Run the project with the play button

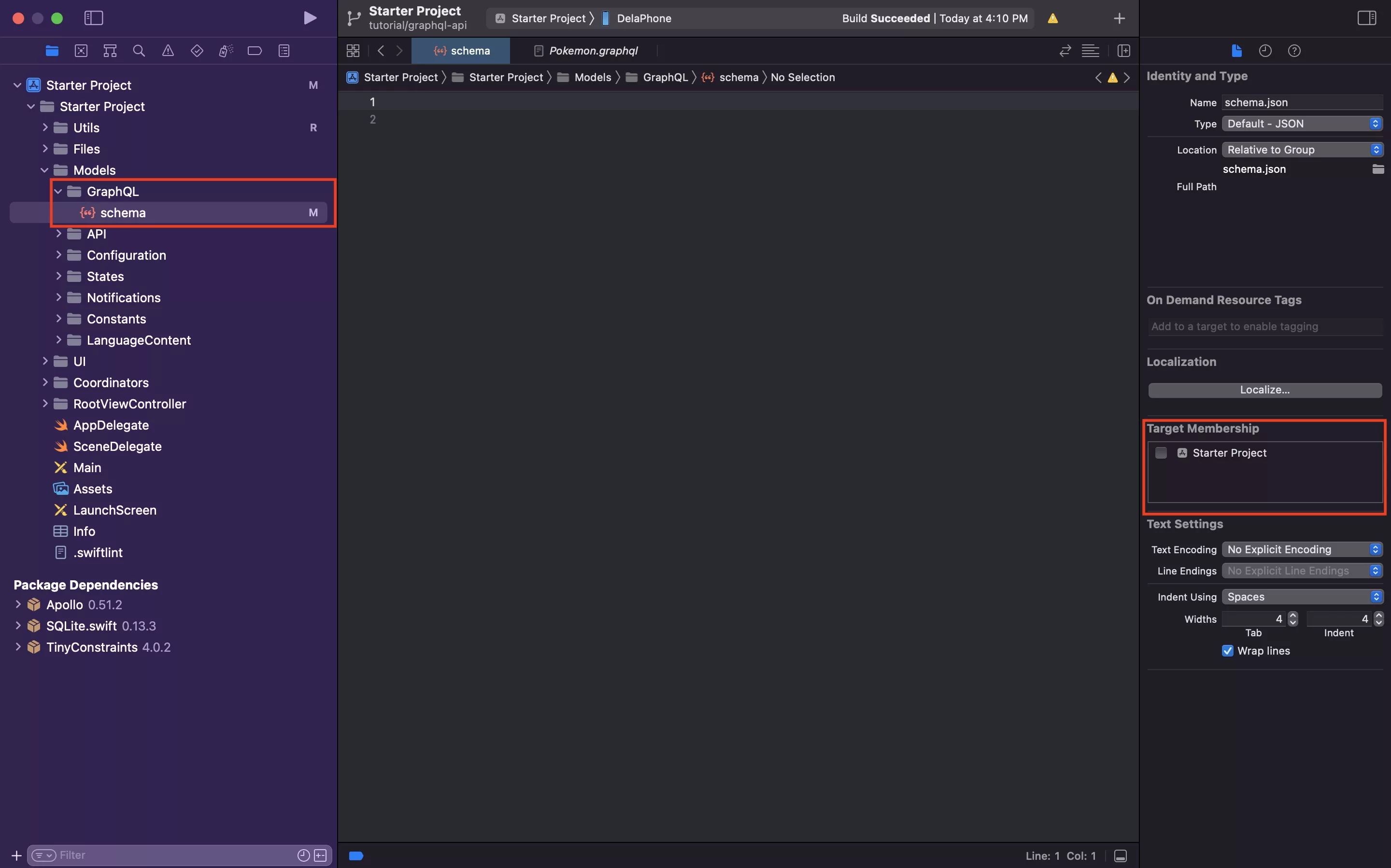[x=310, y=18]
